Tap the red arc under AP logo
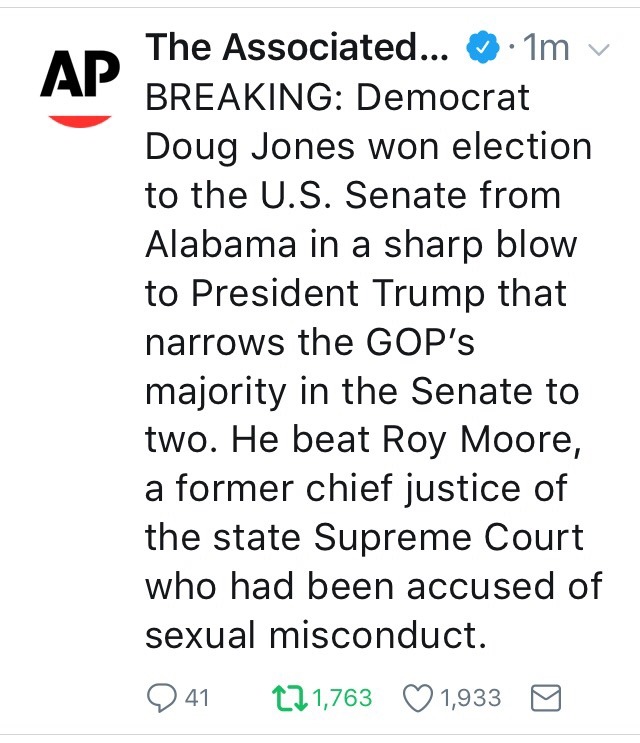Viewport: 640px width, 743px height. (x=80, y=121)
